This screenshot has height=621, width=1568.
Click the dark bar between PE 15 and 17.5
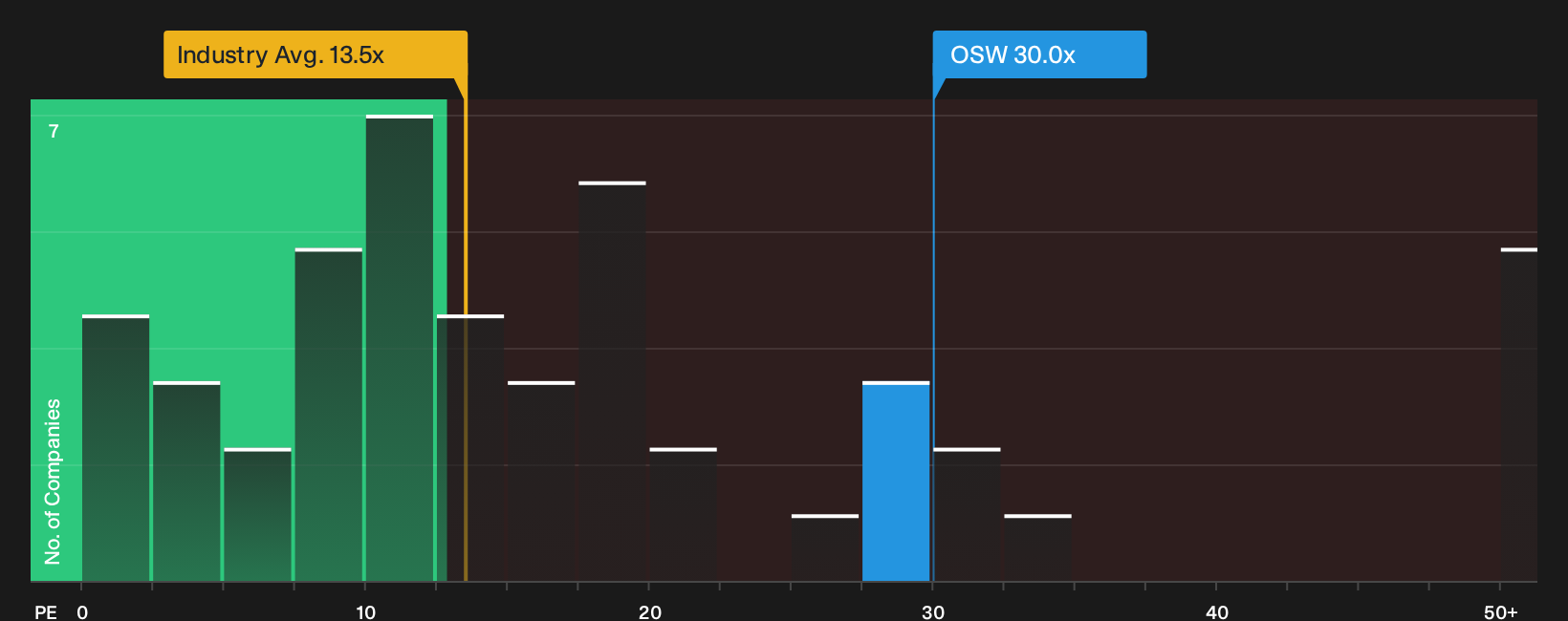pos(541,482)
